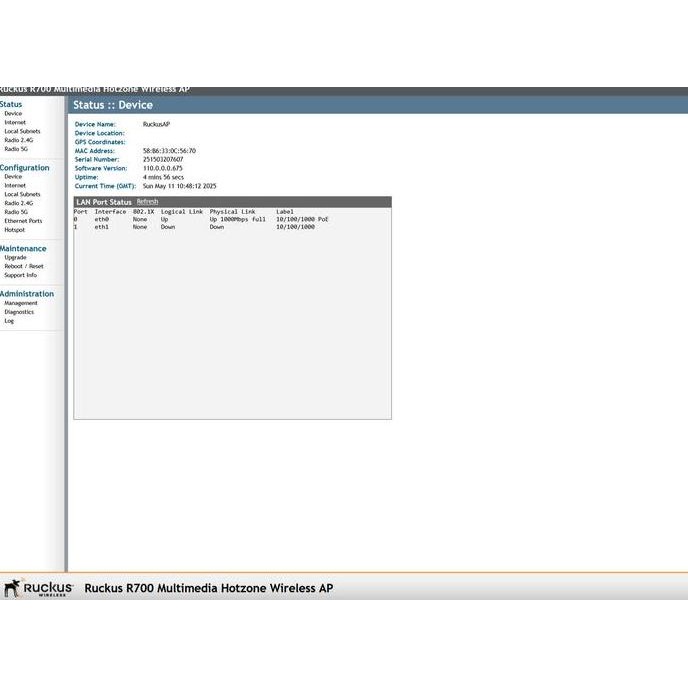This screenshot has height=688, width=688.
Task: Go to Management under Administration
Action: 21,303
